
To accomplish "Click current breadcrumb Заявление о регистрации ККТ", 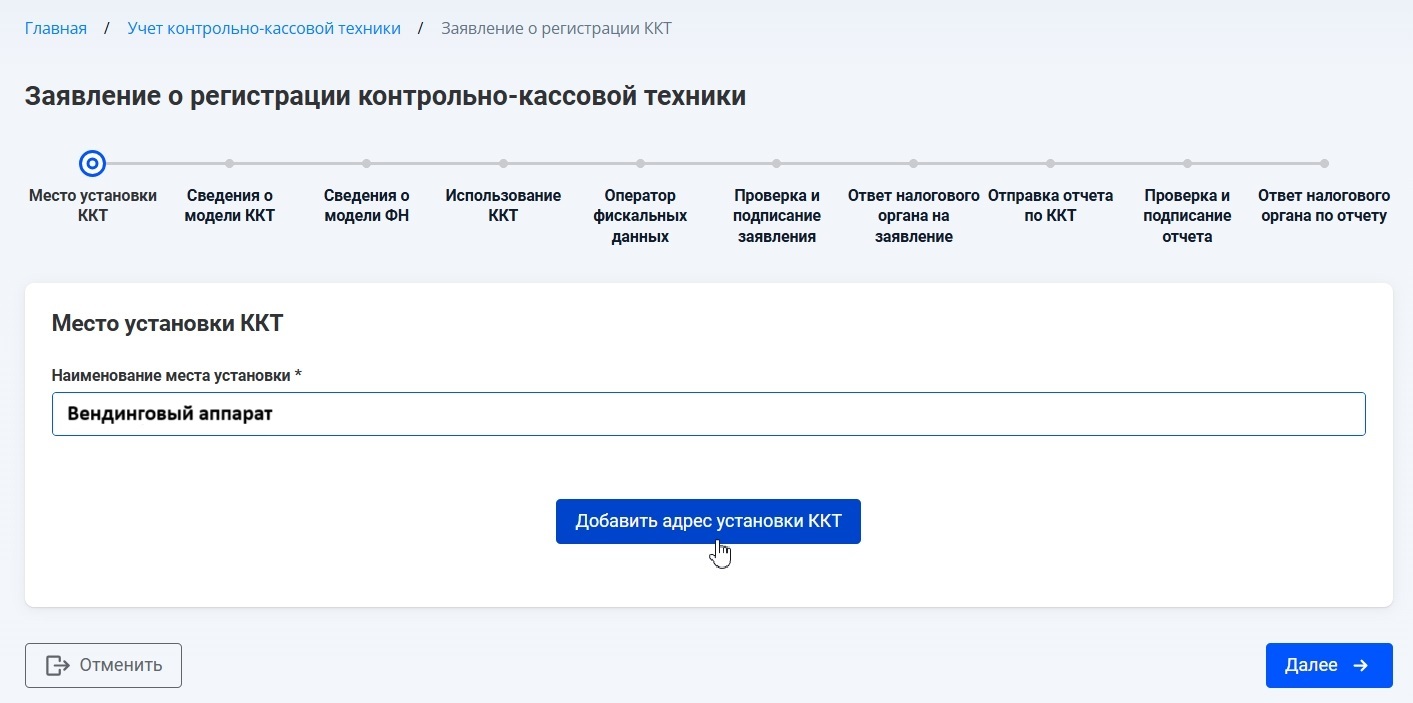I will point(556,28).
